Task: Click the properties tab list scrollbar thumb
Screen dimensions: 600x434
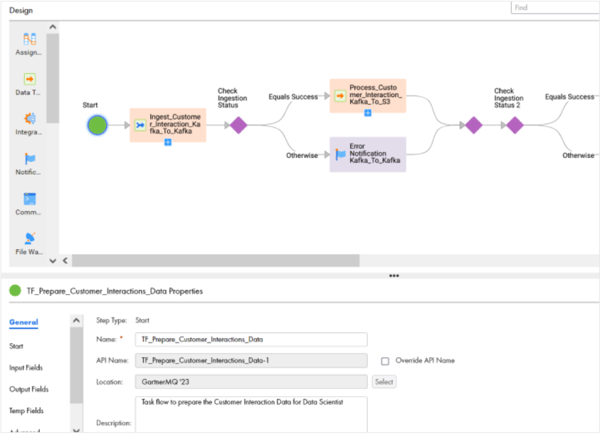Action: coord(76,365)
